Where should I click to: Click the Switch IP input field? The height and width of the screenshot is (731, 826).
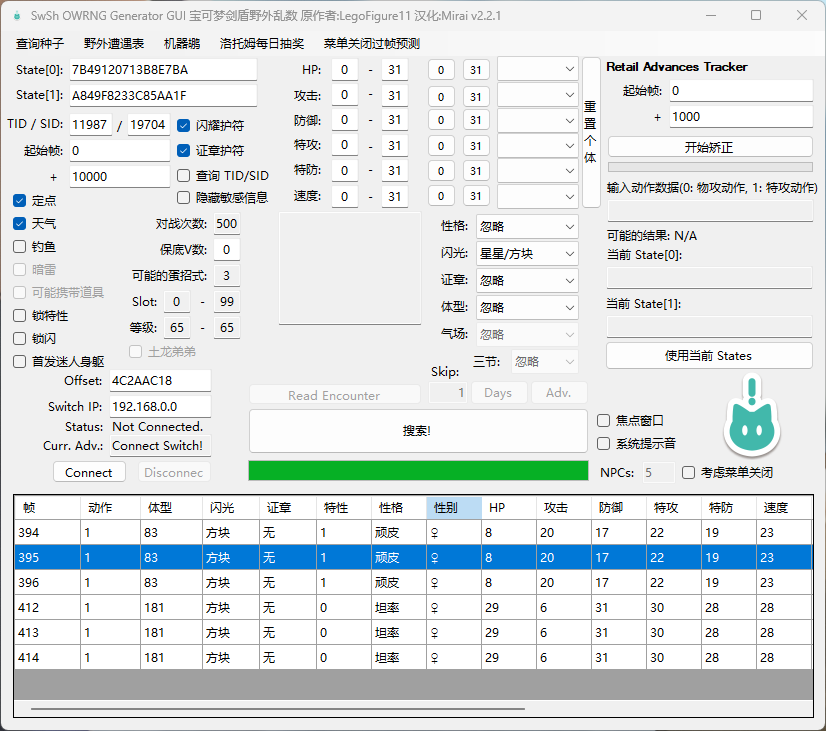(x=159, y=407)
